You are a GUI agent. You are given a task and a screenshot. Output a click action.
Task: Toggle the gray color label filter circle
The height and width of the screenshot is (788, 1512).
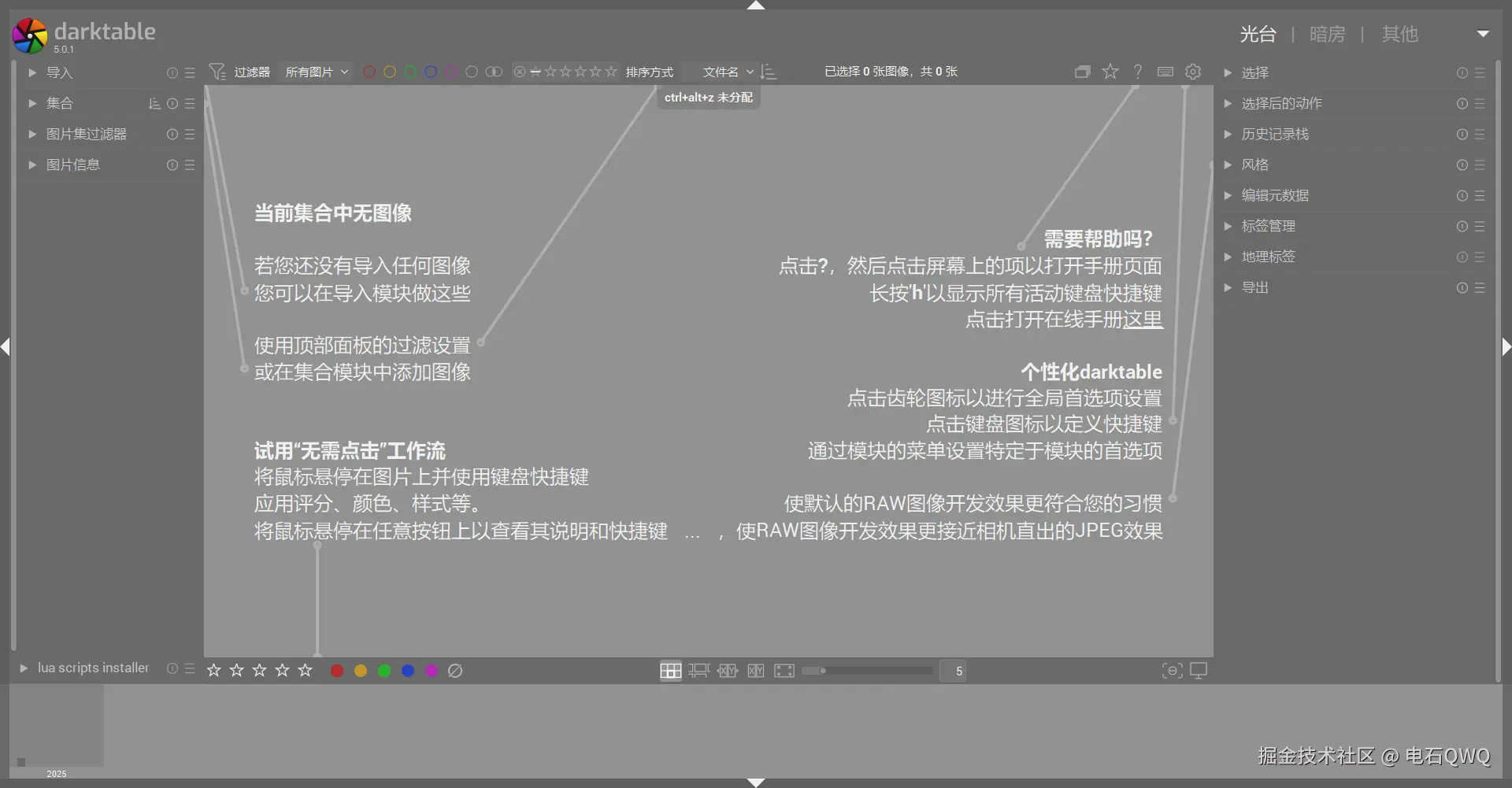tap(472, 72)
